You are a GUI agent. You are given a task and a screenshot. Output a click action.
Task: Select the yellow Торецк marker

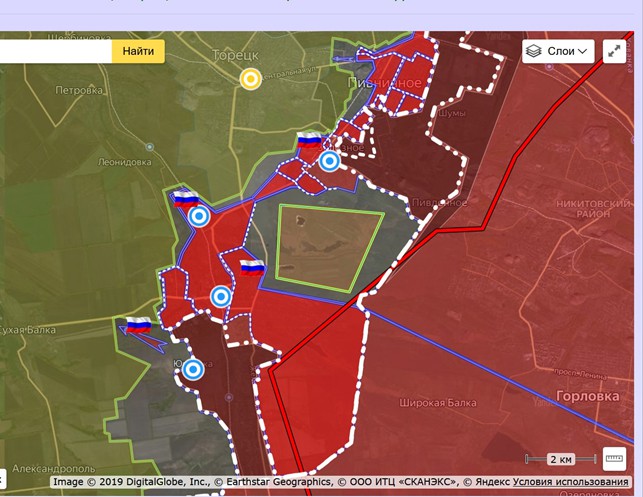point(251,79)
